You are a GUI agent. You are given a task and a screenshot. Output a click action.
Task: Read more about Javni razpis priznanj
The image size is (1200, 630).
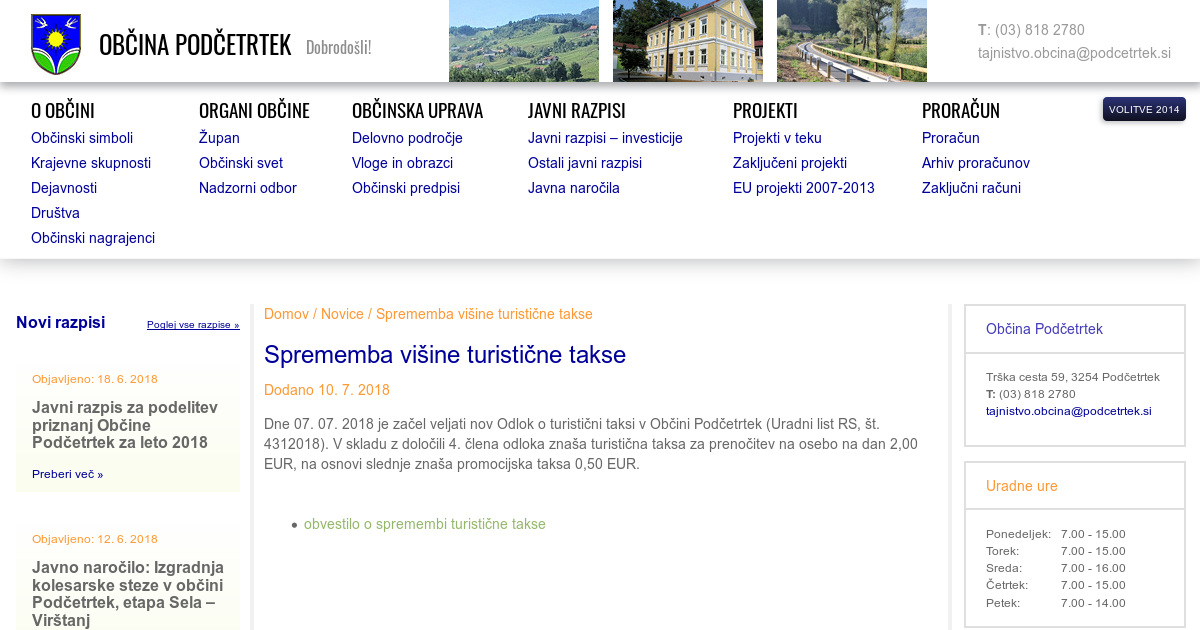[67, 474]
